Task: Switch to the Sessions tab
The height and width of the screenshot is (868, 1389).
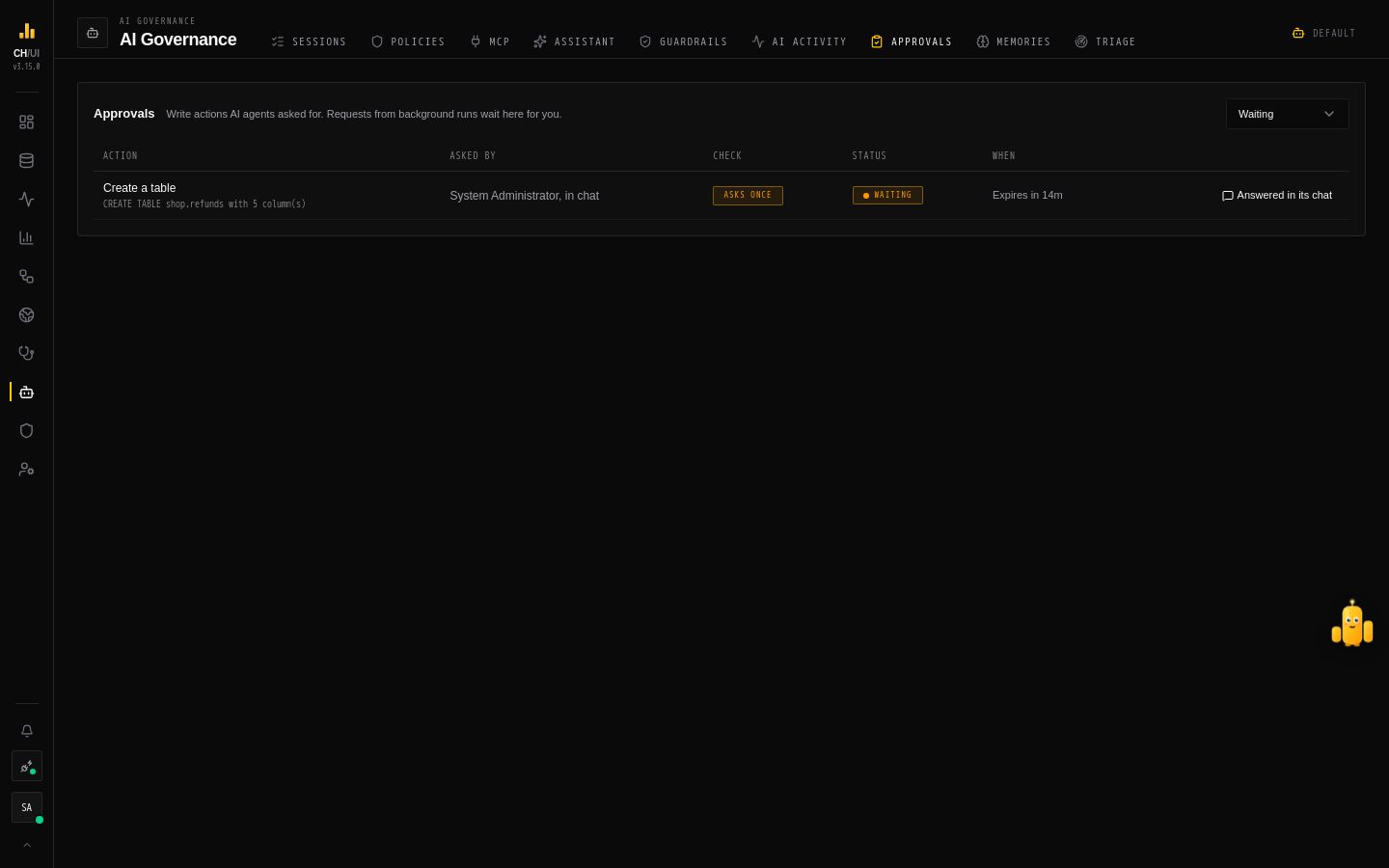Action: (x=309, y=42)
